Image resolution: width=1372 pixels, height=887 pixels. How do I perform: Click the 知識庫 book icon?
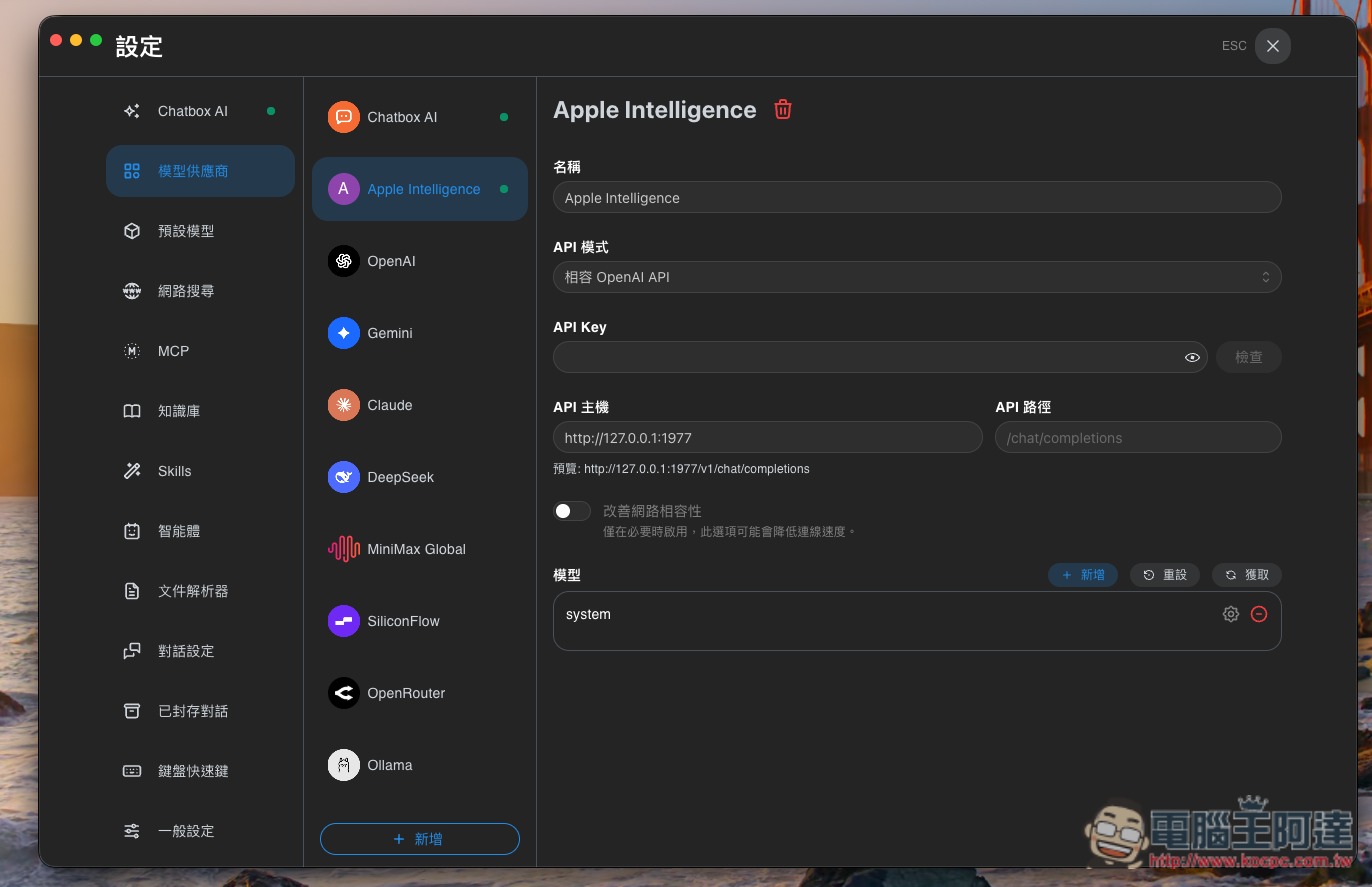pos(132,411)
